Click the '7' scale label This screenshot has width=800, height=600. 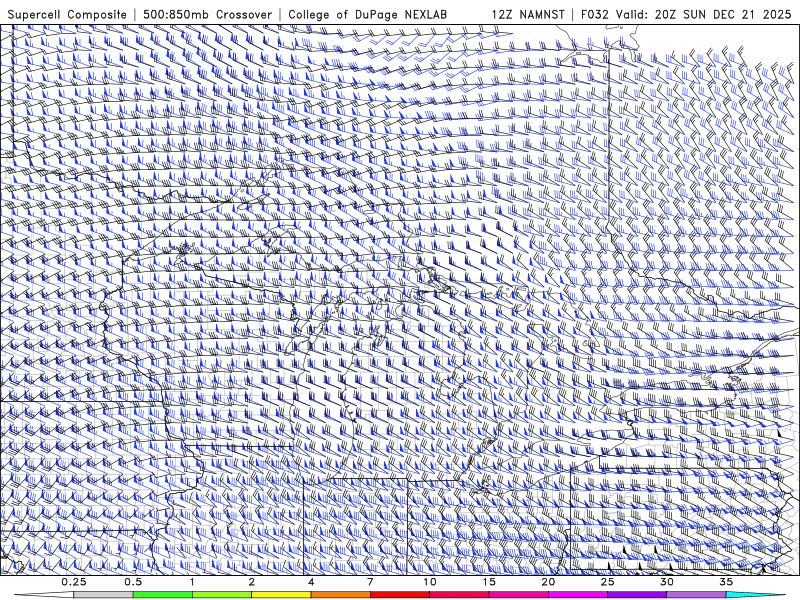tap(370, 582)
